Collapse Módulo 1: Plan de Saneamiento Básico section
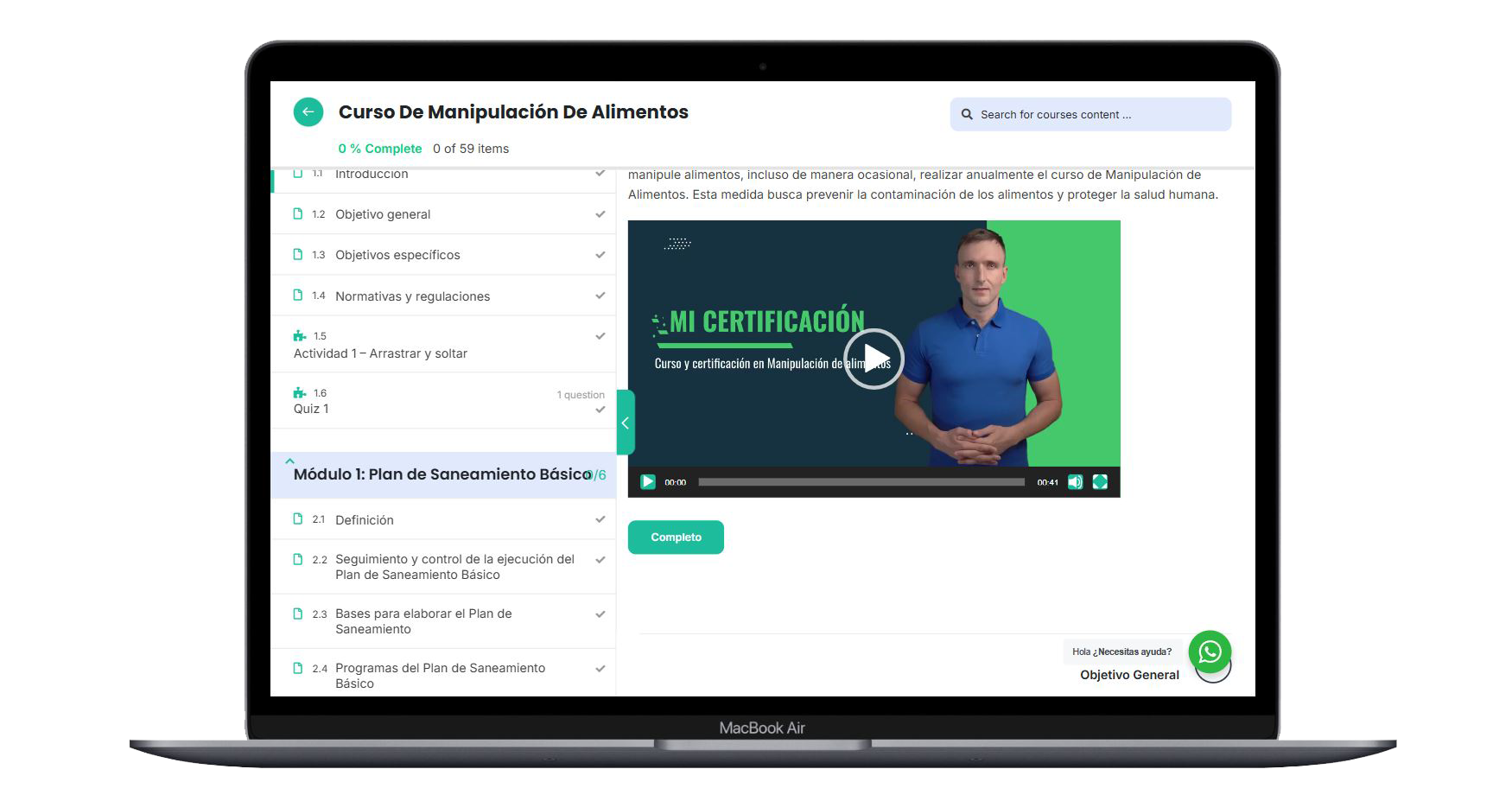 (x=442, y=474)
